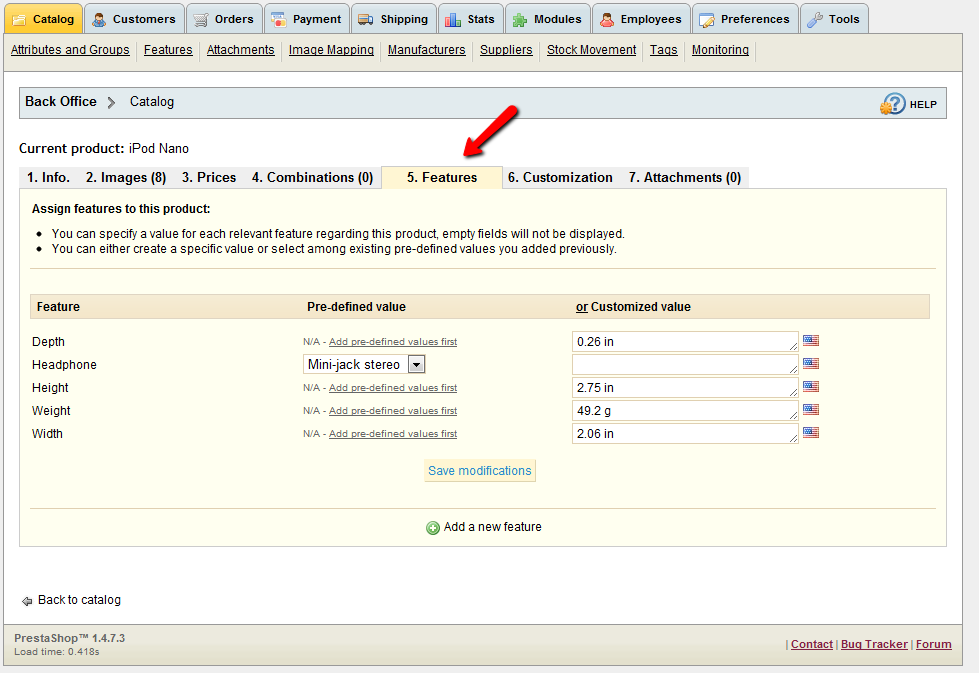Click the Add a new feature link
The width and height of the screenshot is (979, 673).
click(492, 527)
